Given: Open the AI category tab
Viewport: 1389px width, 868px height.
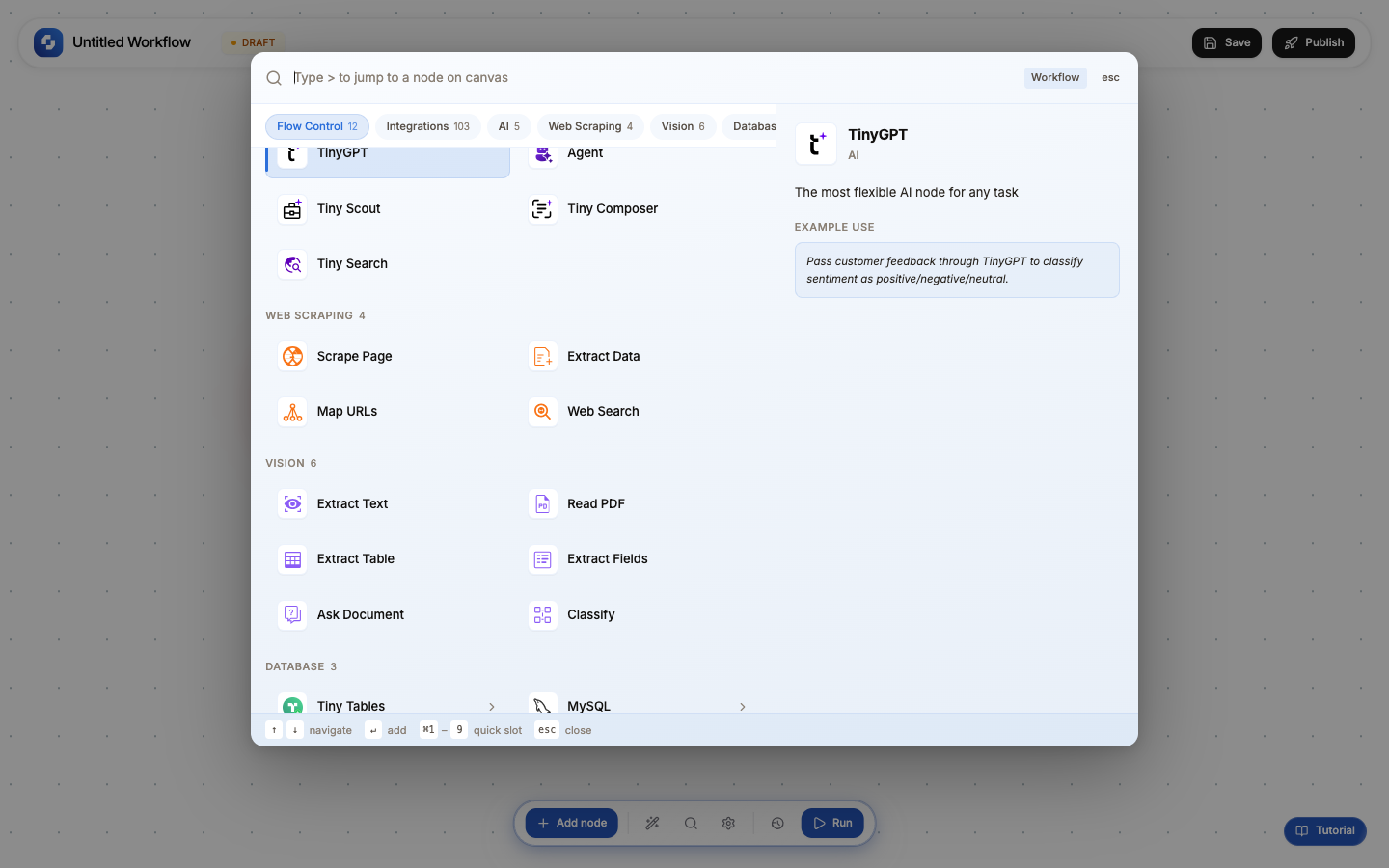Looking at the screenshot, I should point(509,126).
